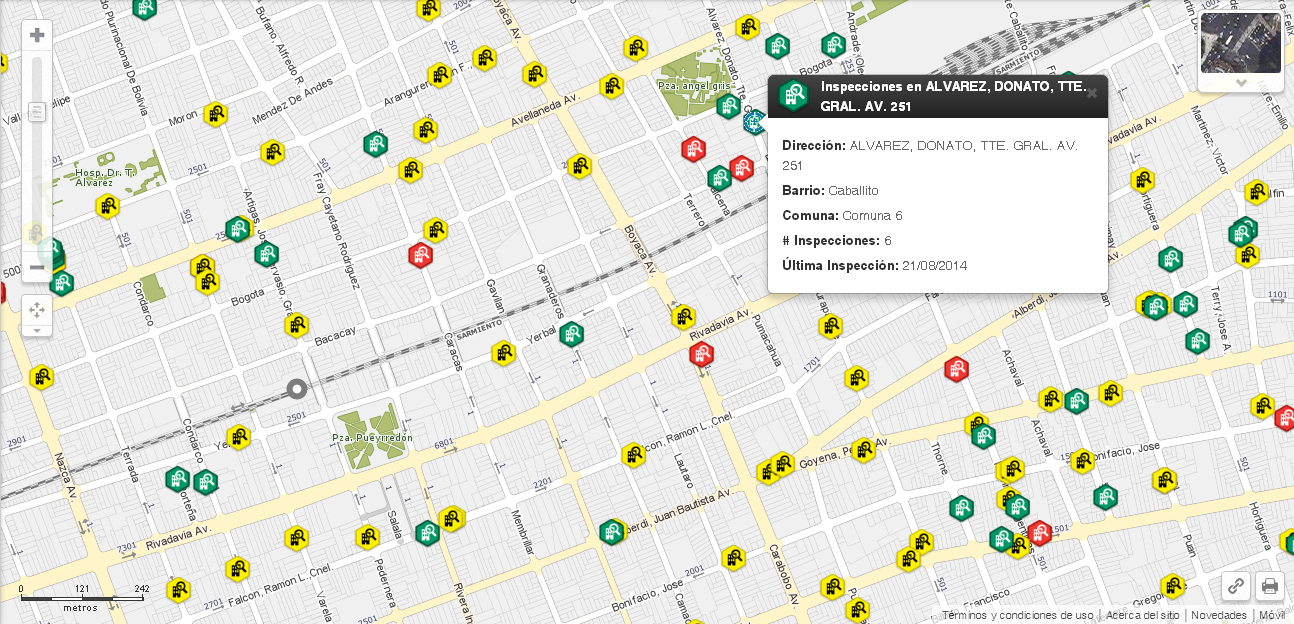Click the share link icon at bottom right
Screen dimensions: 1294x624
[1235, 586]
